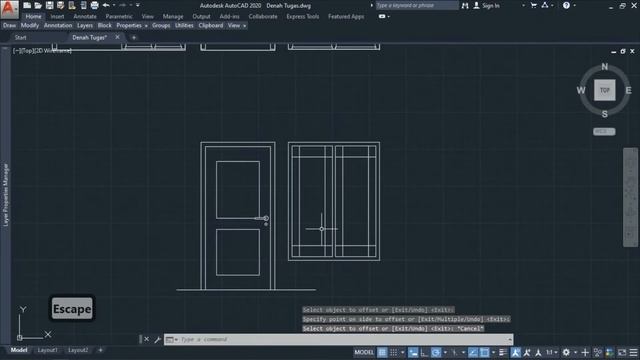
Task: Toggle Auto Scale annotation icon
Action: pyautogui.click(x=527, y=352)
